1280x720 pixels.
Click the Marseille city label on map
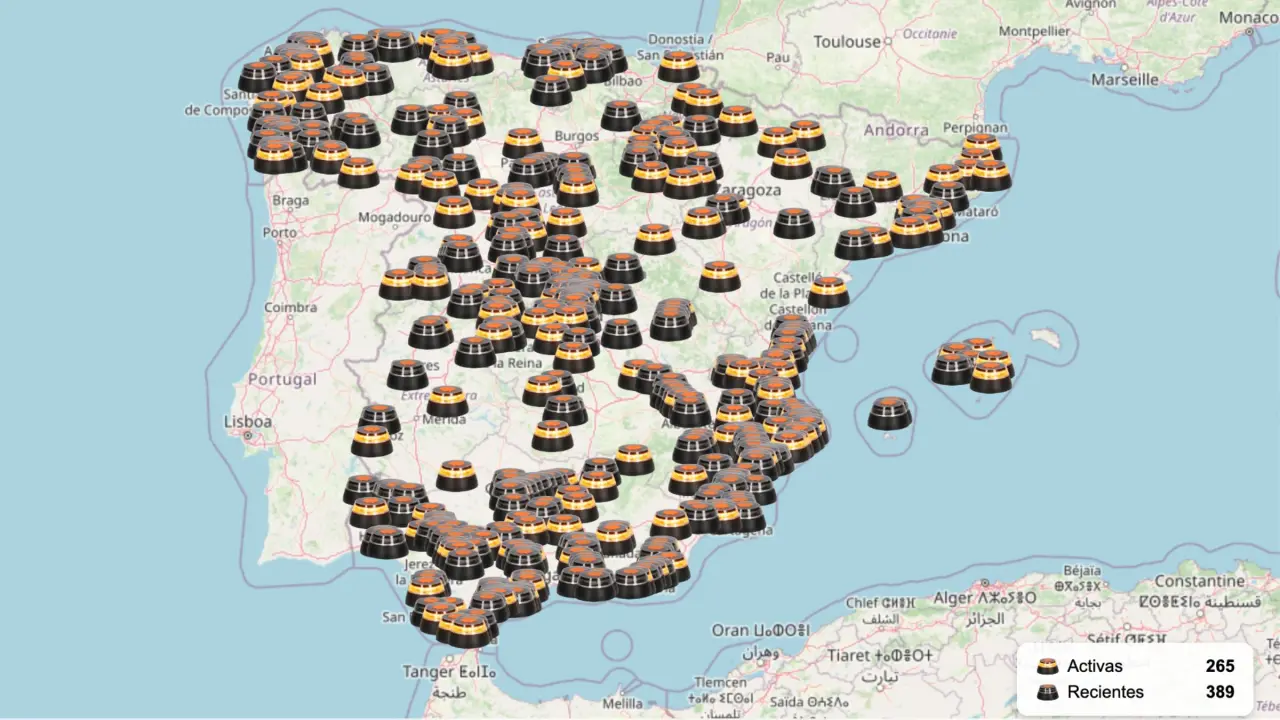[x=1125, y=79]
